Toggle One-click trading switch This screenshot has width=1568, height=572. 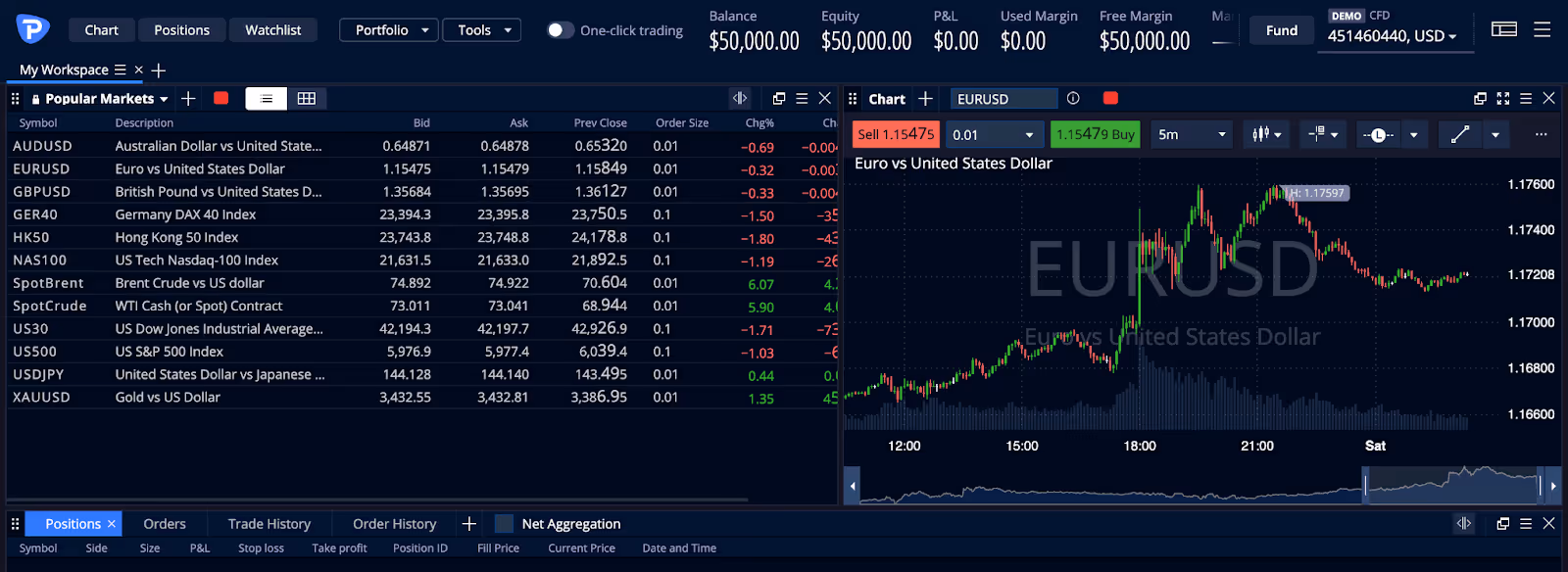point(560,30)
